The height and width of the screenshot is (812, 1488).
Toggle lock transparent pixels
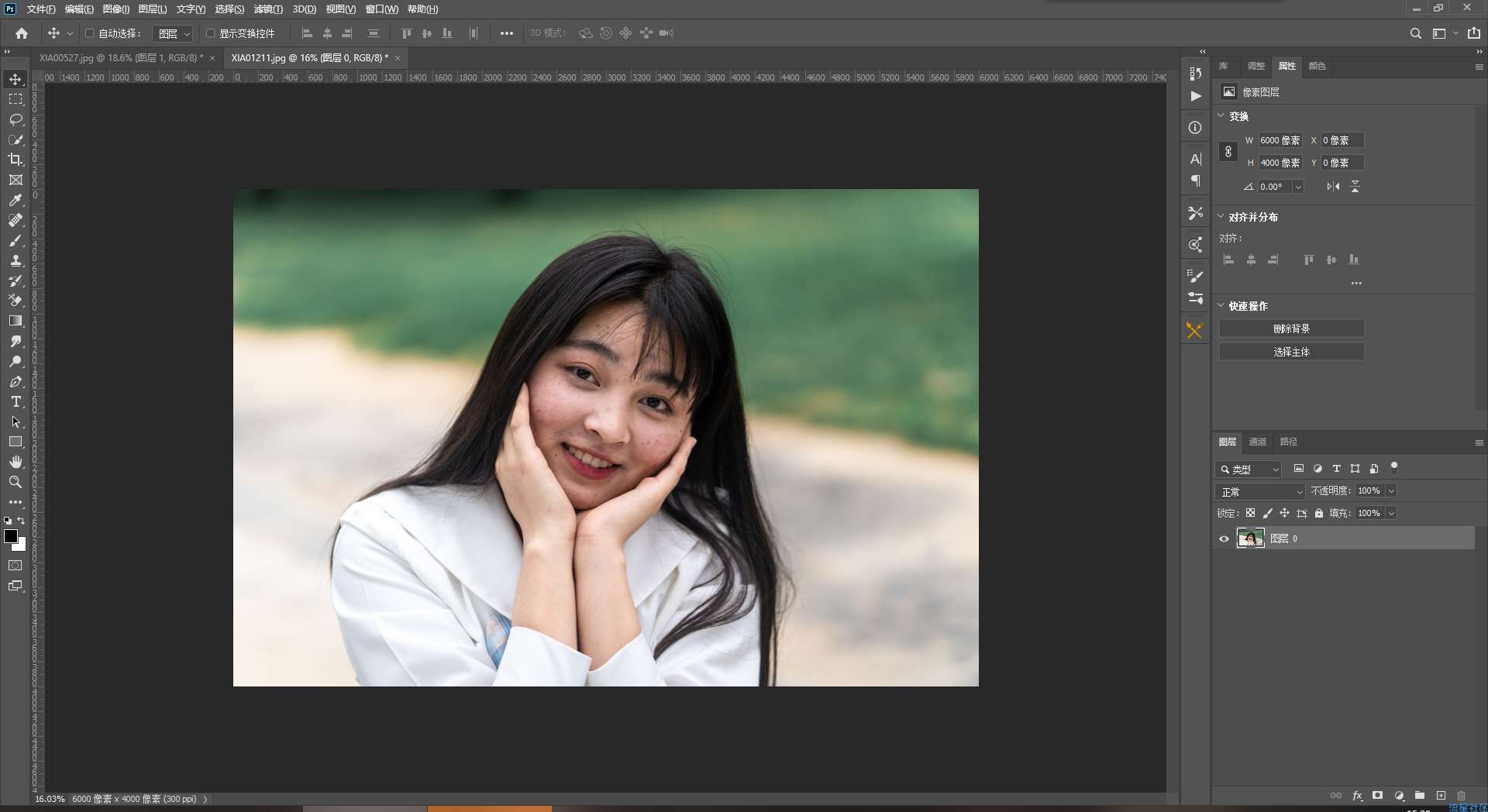(1250, 513)
